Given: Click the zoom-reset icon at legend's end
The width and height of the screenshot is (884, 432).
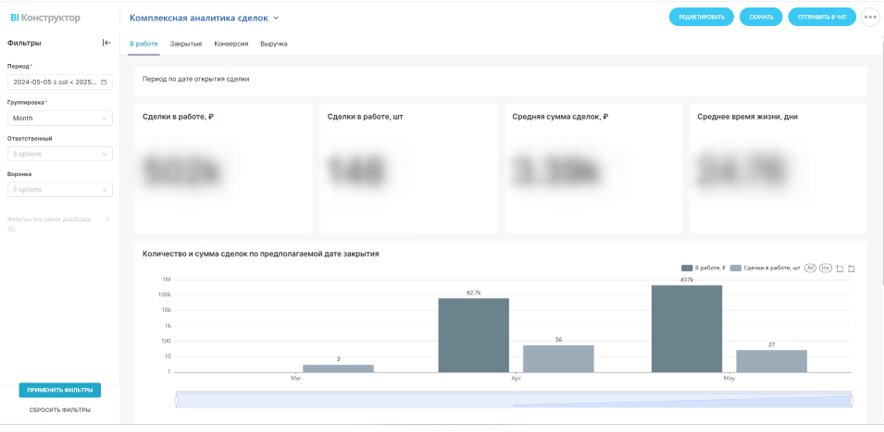Looking at the screenshot, I should (x=851, y=268).
